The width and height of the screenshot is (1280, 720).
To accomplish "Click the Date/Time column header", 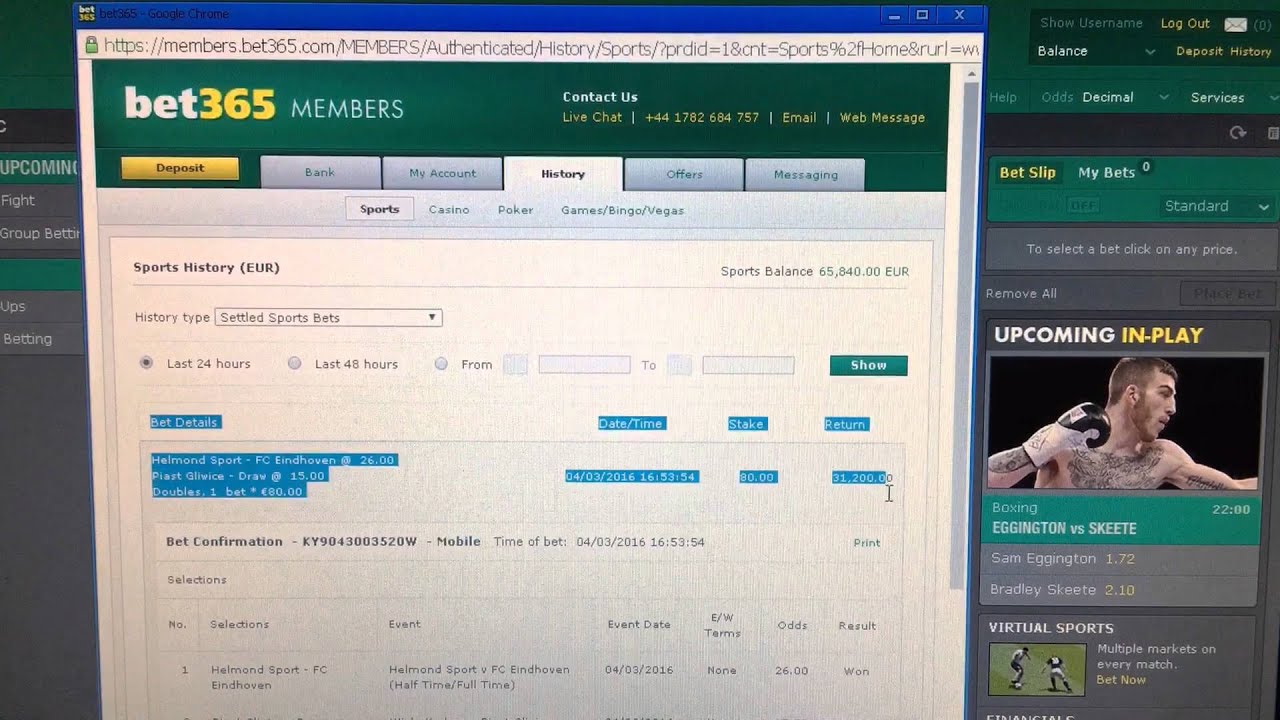I will click(x=631, y=423).
